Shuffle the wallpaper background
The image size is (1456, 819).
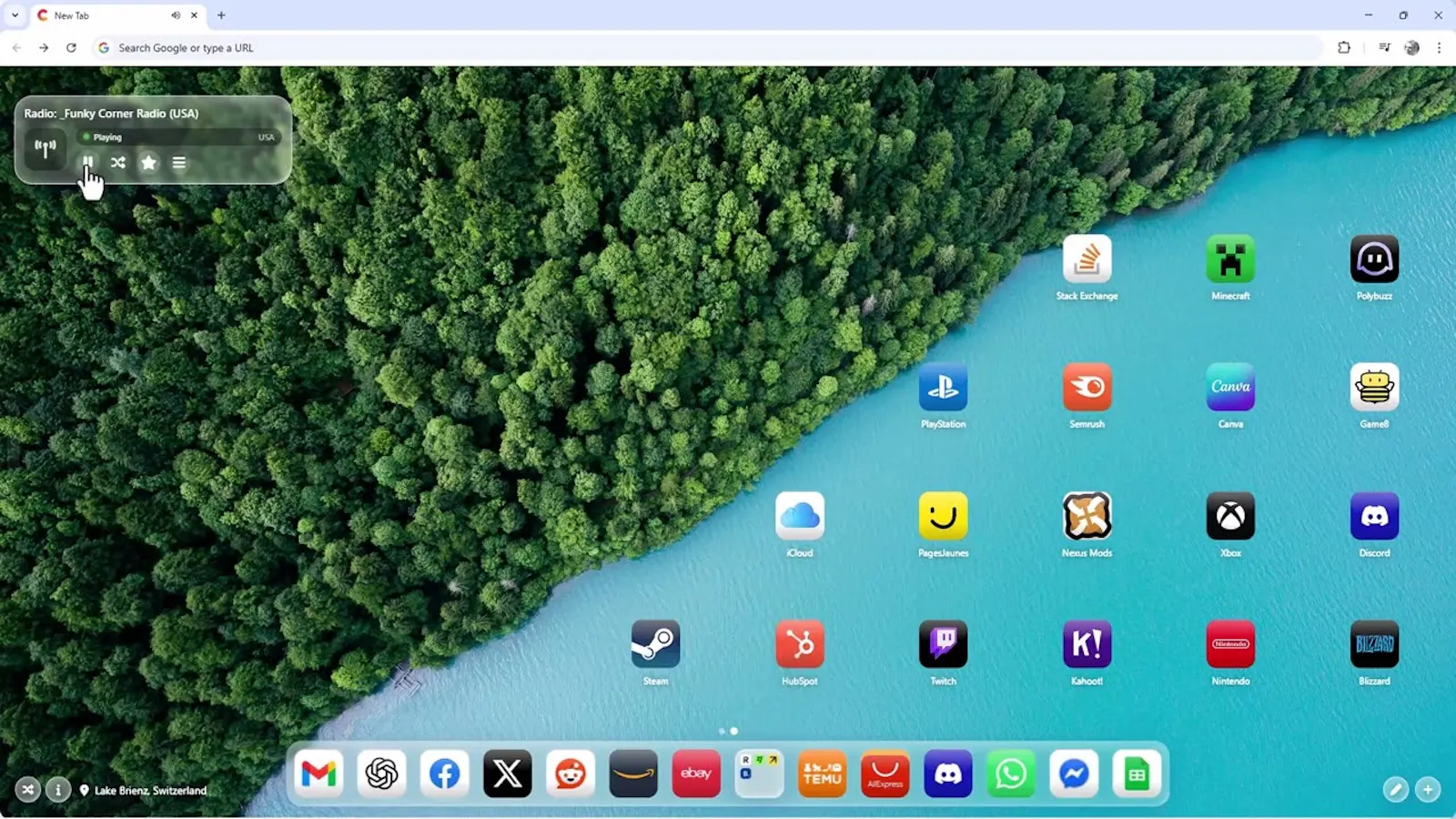pos(27,790)
